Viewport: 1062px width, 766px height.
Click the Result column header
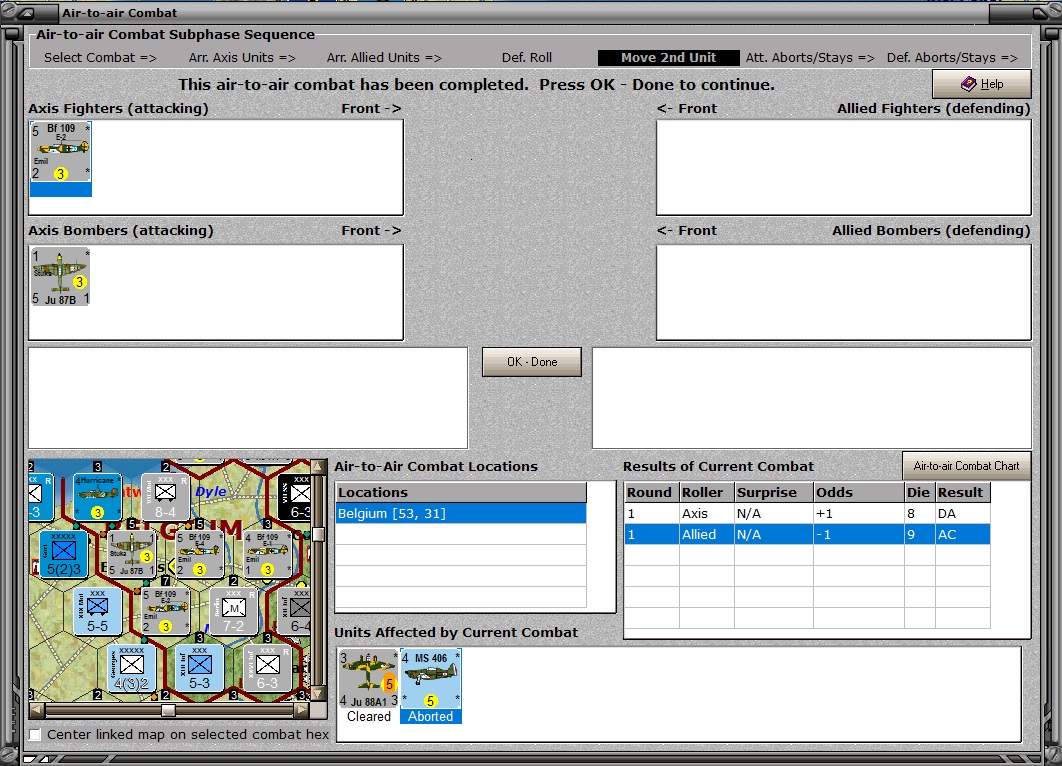click(x=962, y=492)
